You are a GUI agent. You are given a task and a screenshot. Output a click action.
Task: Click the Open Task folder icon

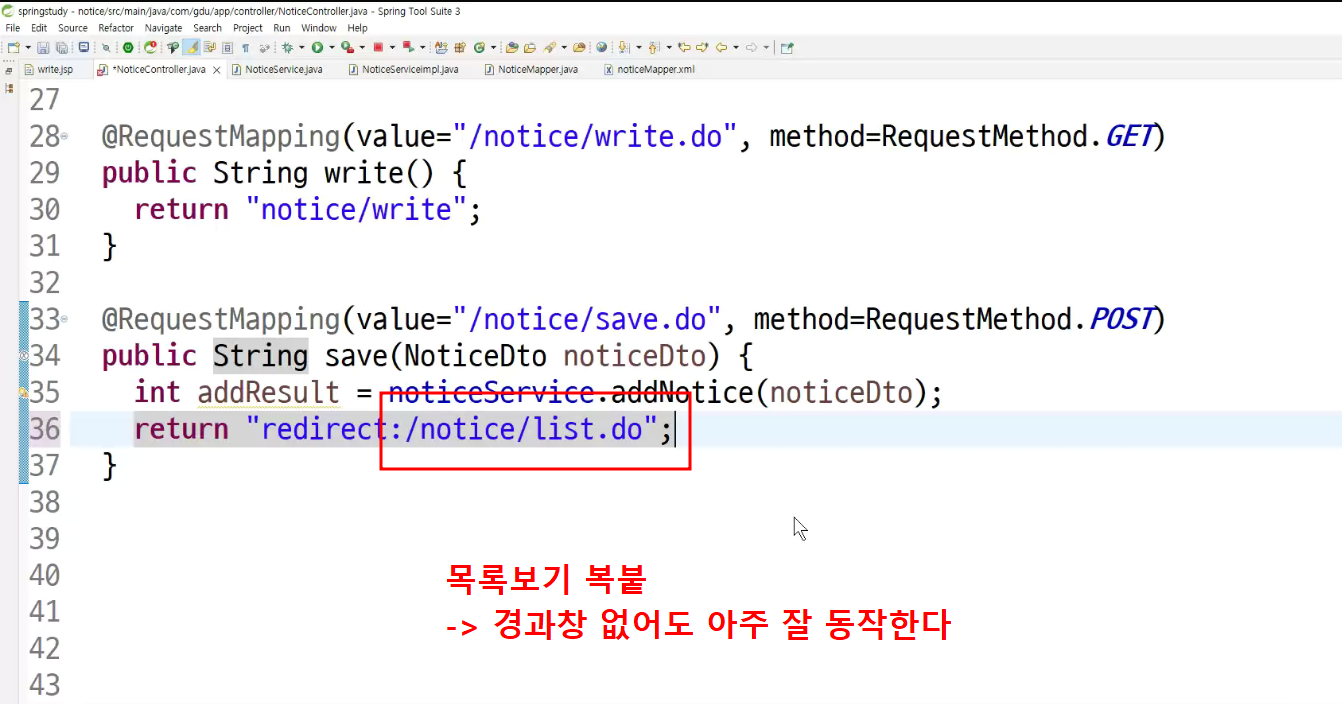pos(530,47)
